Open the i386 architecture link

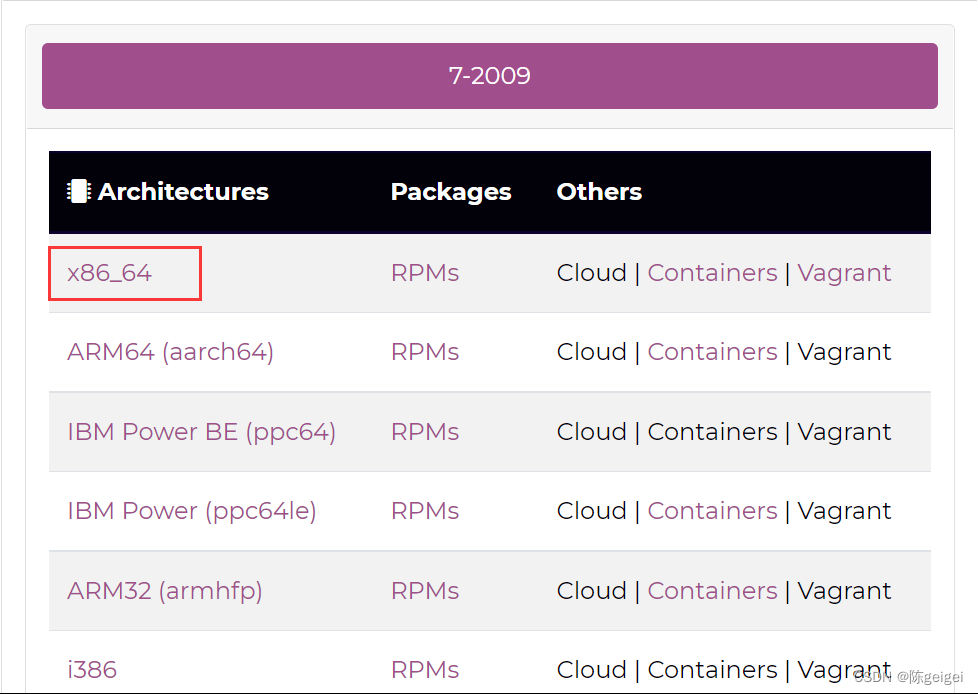[x=92, y=670]
